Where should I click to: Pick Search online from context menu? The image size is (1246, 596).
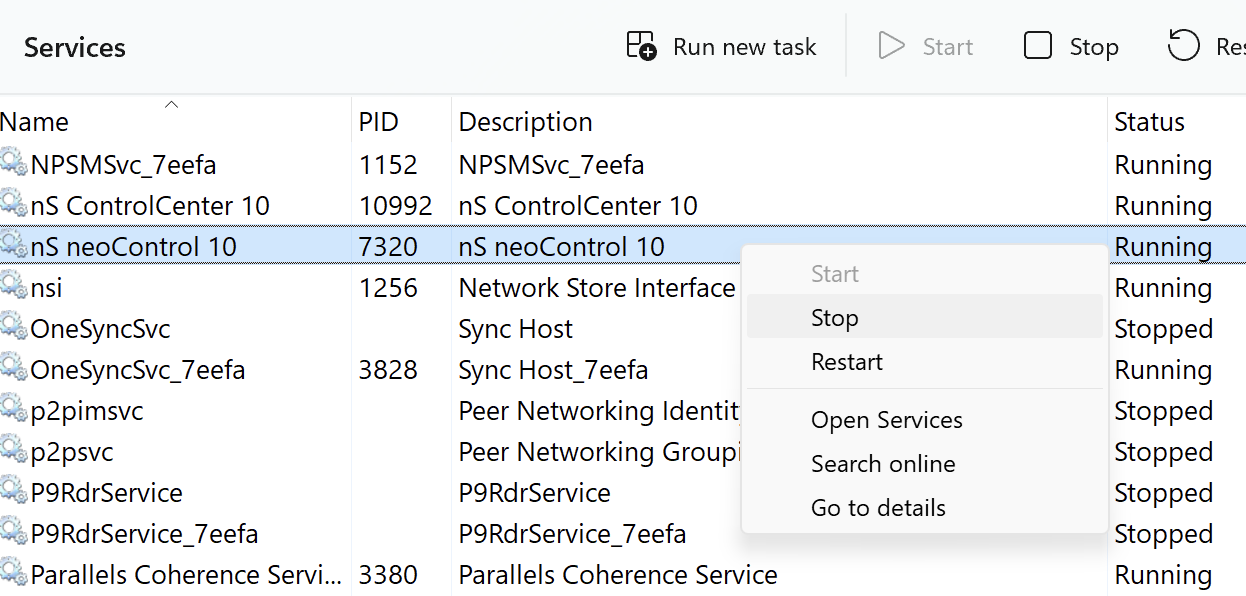883,464
